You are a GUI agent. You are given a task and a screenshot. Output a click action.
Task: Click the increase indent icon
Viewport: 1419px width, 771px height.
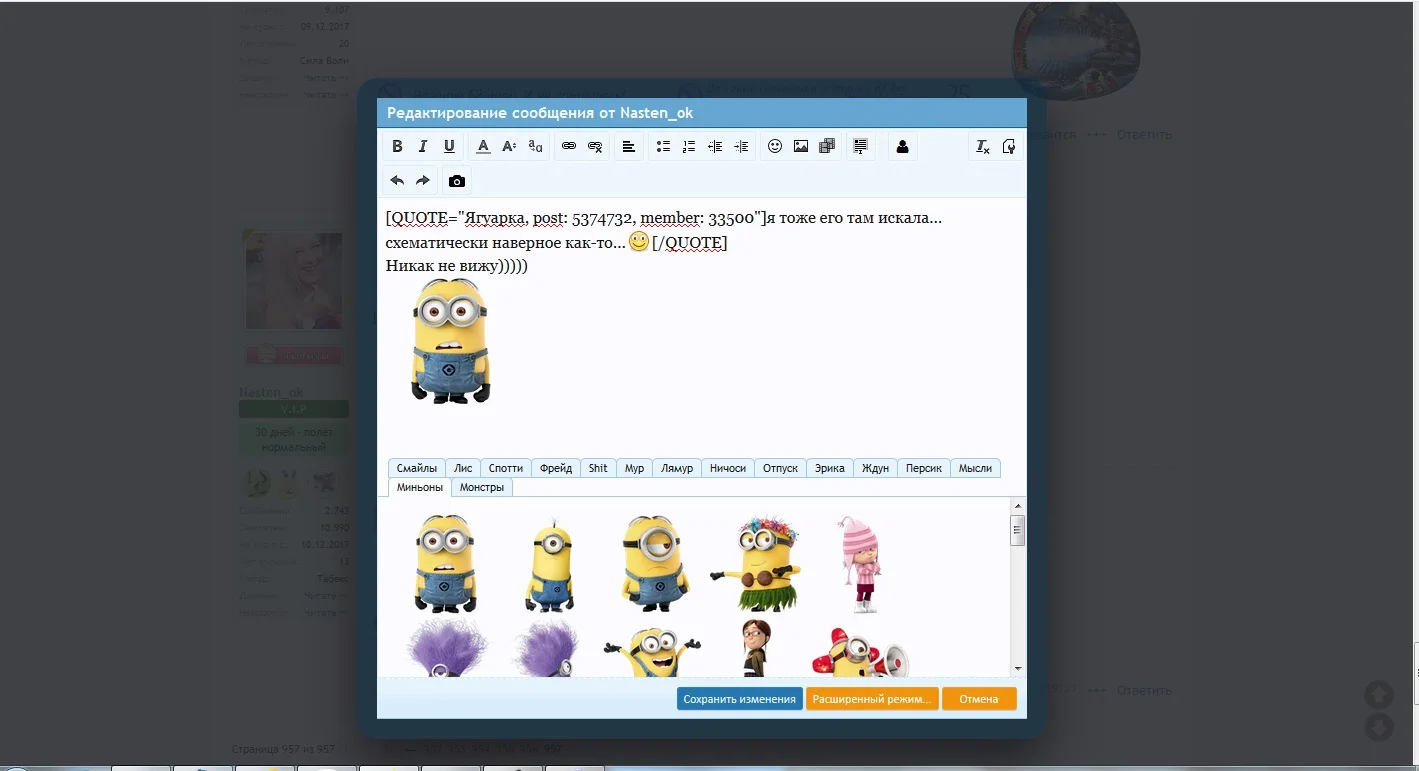pos(741,147)
